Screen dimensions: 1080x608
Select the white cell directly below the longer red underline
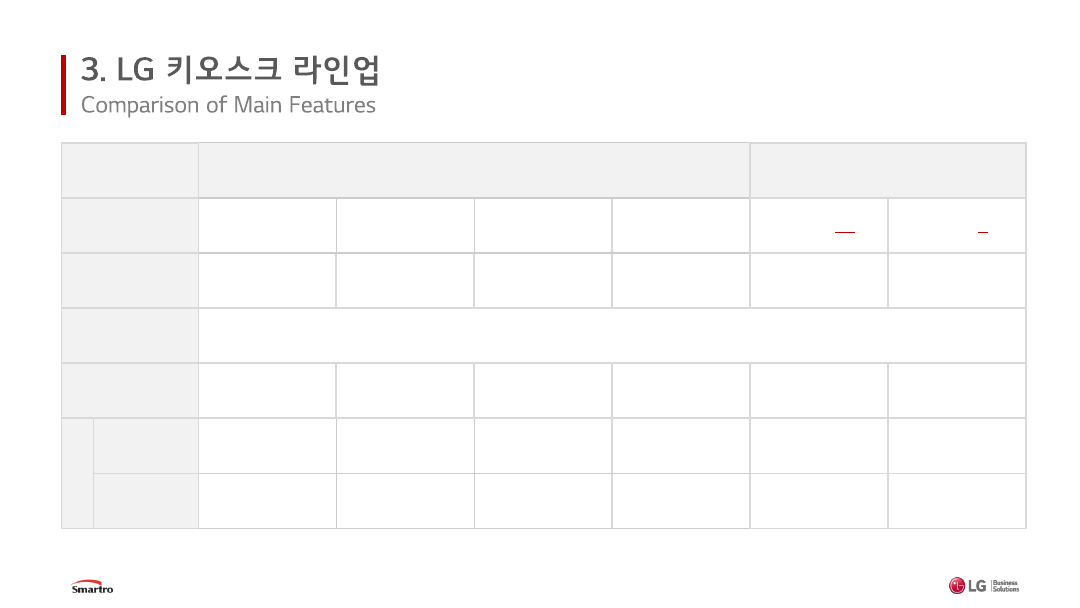tap(819, 281)
